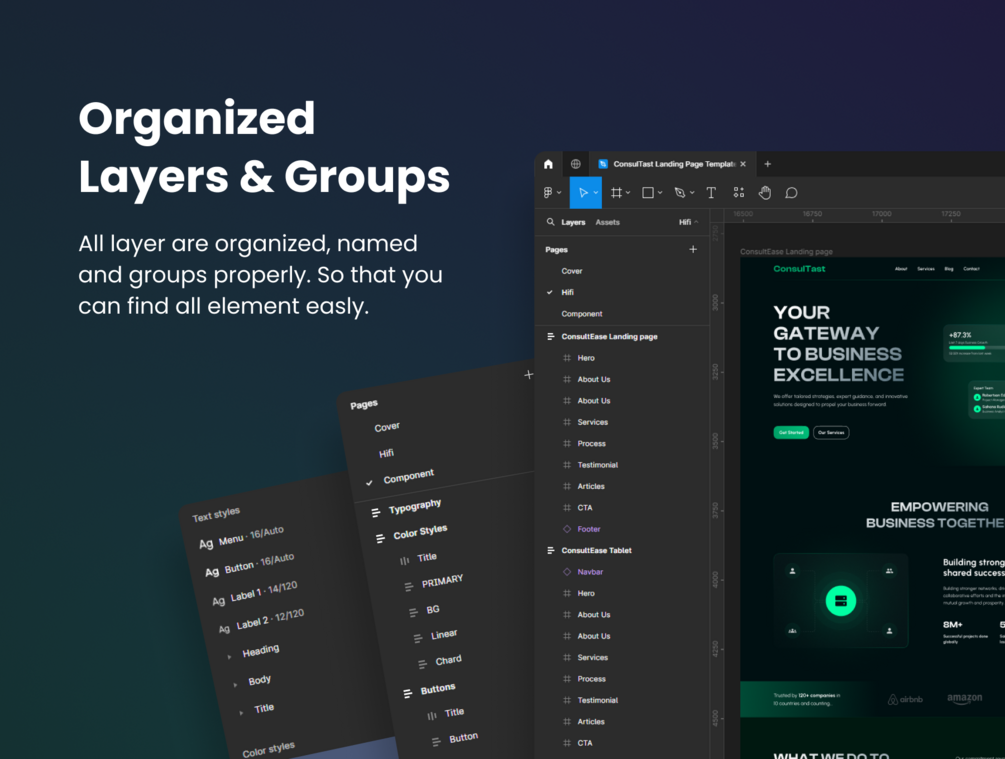This screenshot has height=759, width=1005.
Task: Click the ConsulTast logo on canvas
Action: (799, 269)
